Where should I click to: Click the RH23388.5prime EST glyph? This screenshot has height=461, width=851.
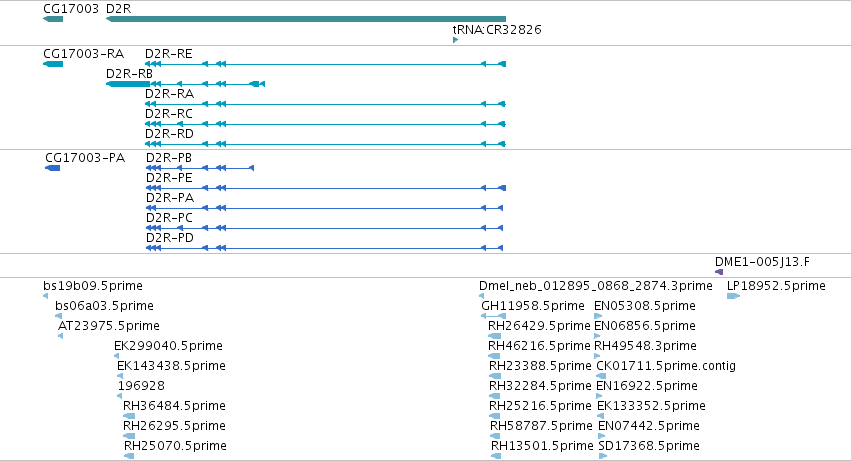coord(495,376)
